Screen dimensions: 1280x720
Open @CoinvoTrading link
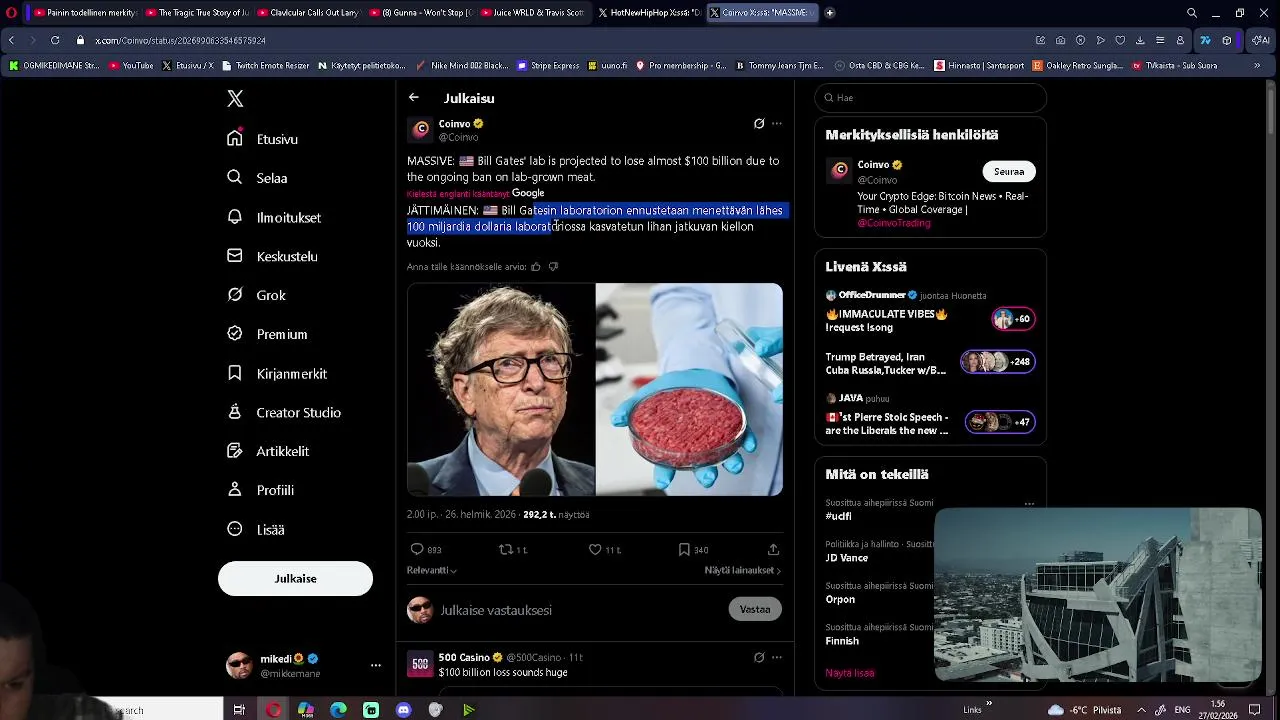click(894, 223)
